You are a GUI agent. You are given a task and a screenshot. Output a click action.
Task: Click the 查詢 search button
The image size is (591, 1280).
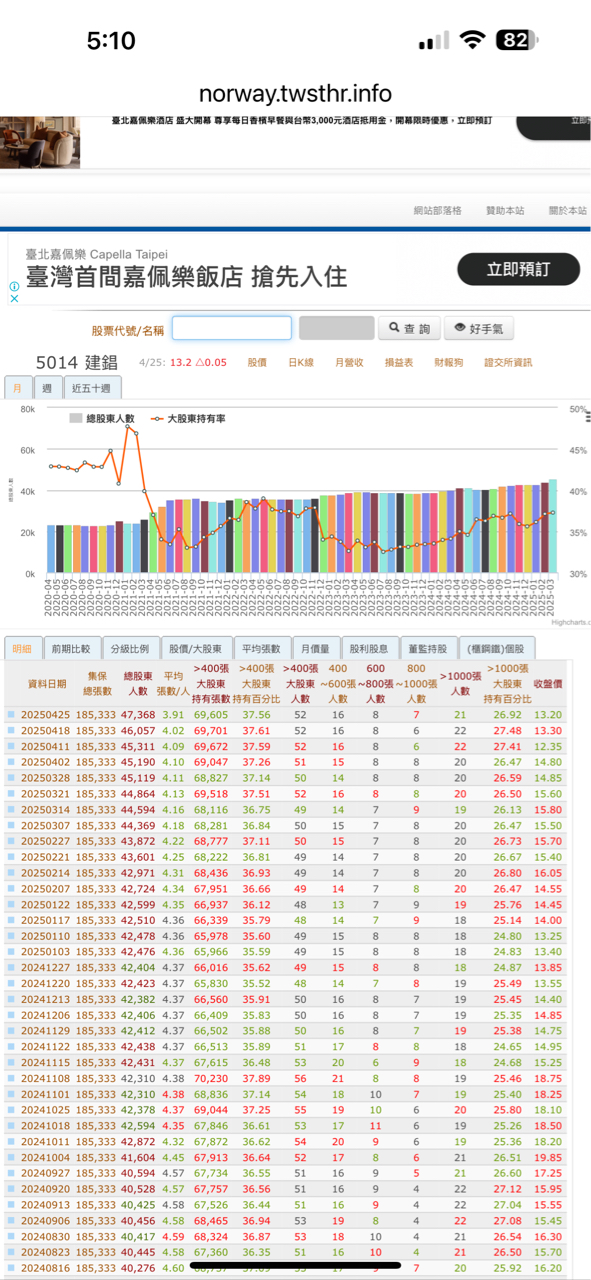coord(408,328)
